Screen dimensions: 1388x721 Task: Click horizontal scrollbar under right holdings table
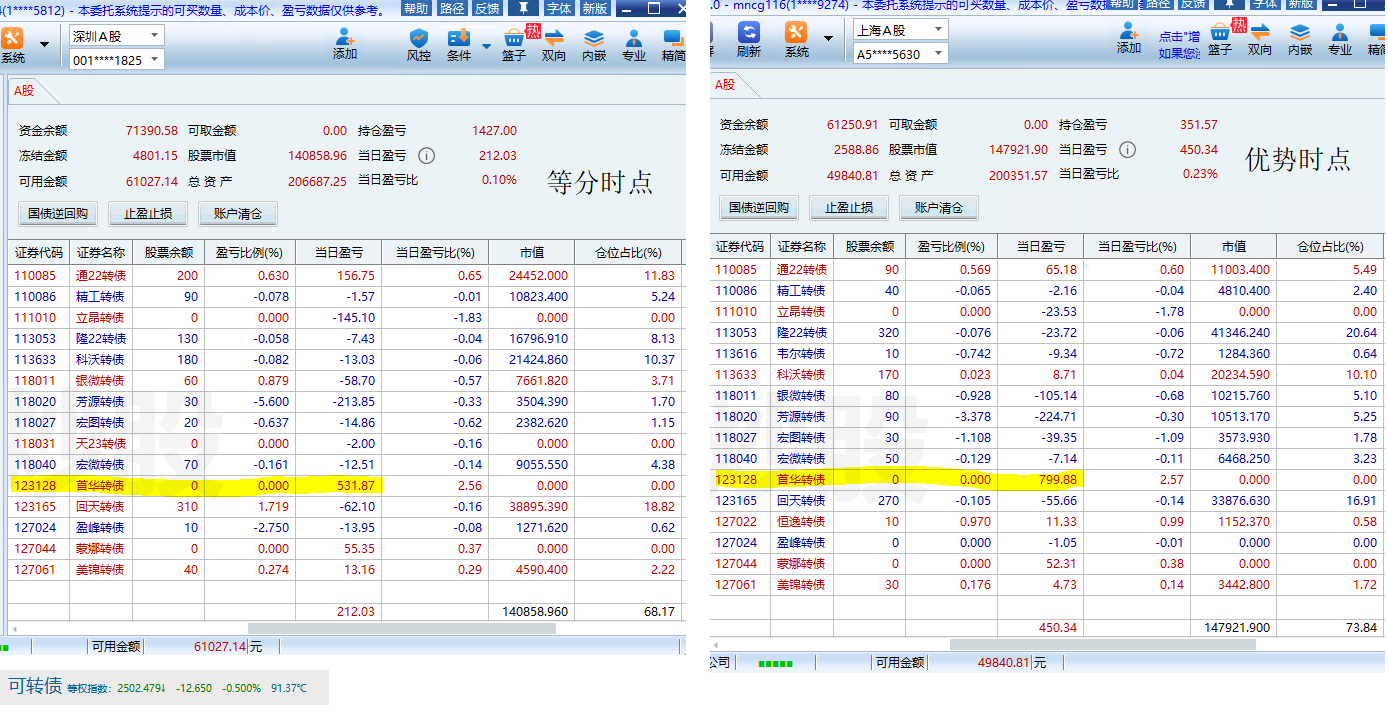pyautogui.click(x=1050, y=645)
